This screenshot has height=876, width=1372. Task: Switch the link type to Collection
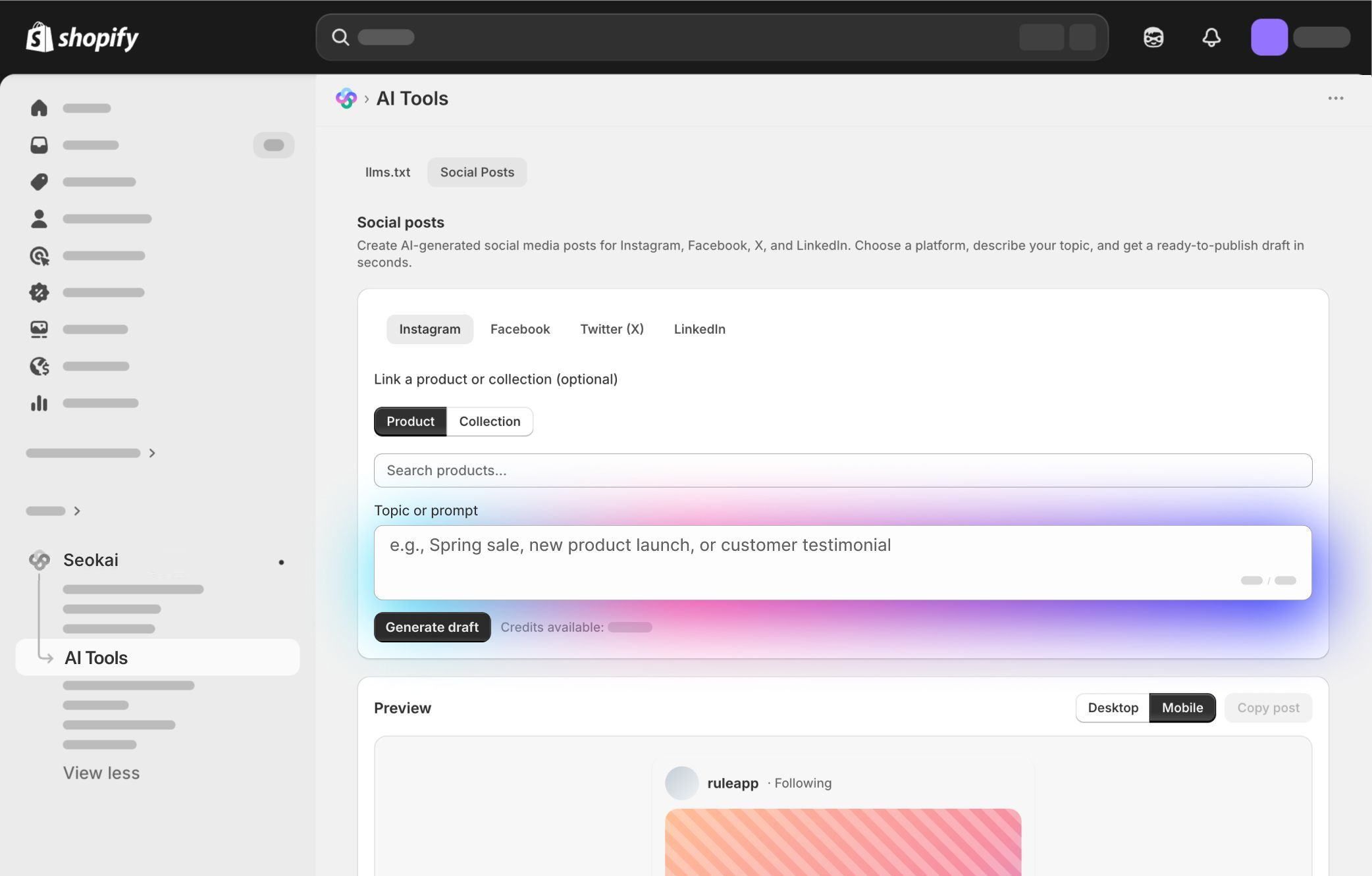point(489,421)
